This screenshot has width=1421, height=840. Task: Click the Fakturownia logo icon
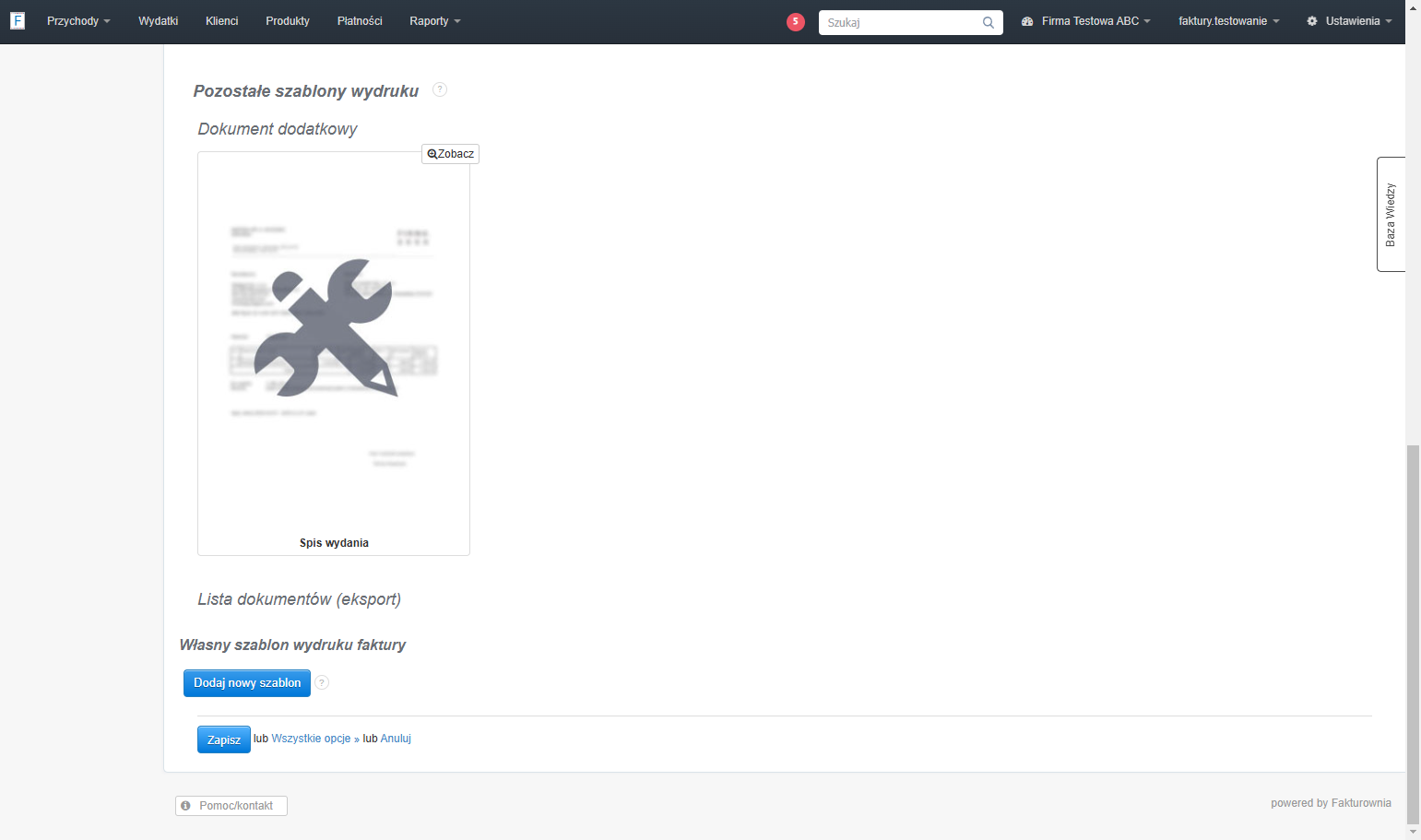tap(18, 20)
